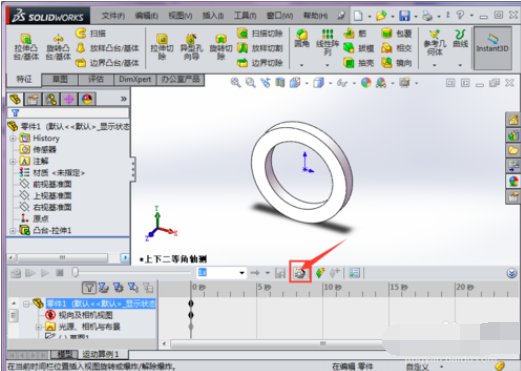521x371 pixels.
Task: Open SolidWorks Resources in the task pane
Action: click(x=513, y=119)
